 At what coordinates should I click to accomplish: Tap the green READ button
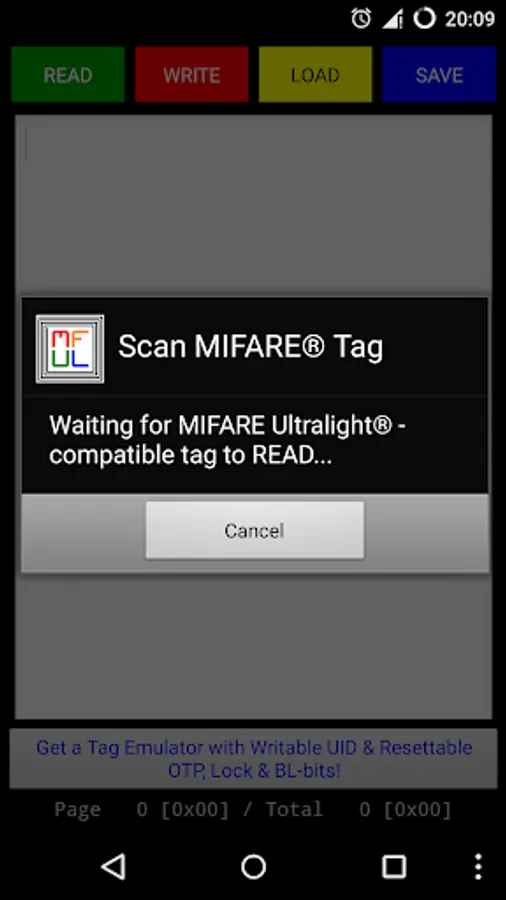68,75
